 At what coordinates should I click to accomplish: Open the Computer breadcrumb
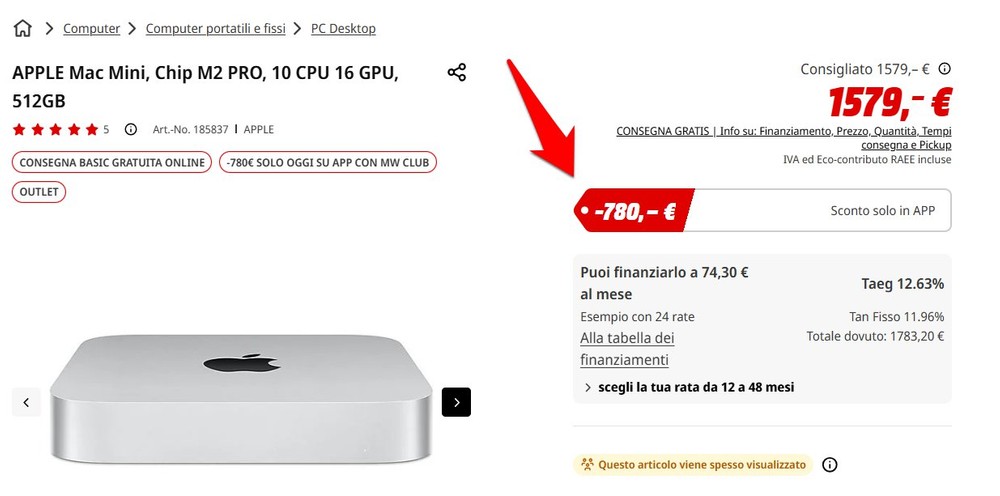pyautogui.click(x=91, y=29)
